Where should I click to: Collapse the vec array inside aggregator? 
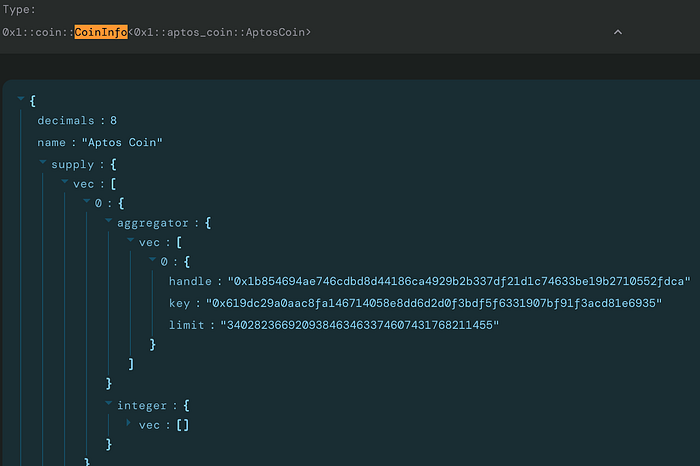130,240
